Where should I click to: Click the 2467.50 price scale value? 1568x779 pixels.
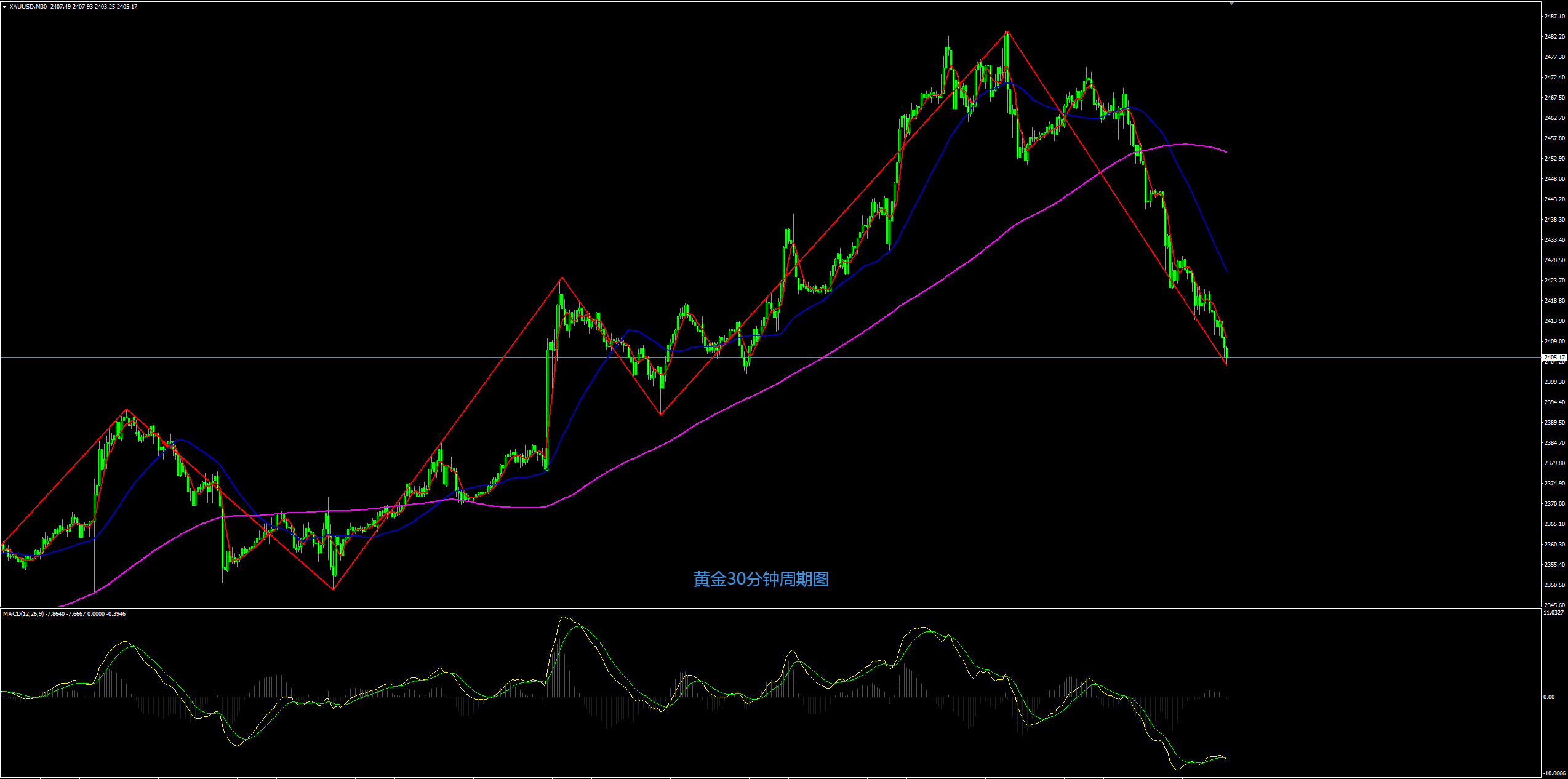pyautogui.click(x=1554, y=98)
